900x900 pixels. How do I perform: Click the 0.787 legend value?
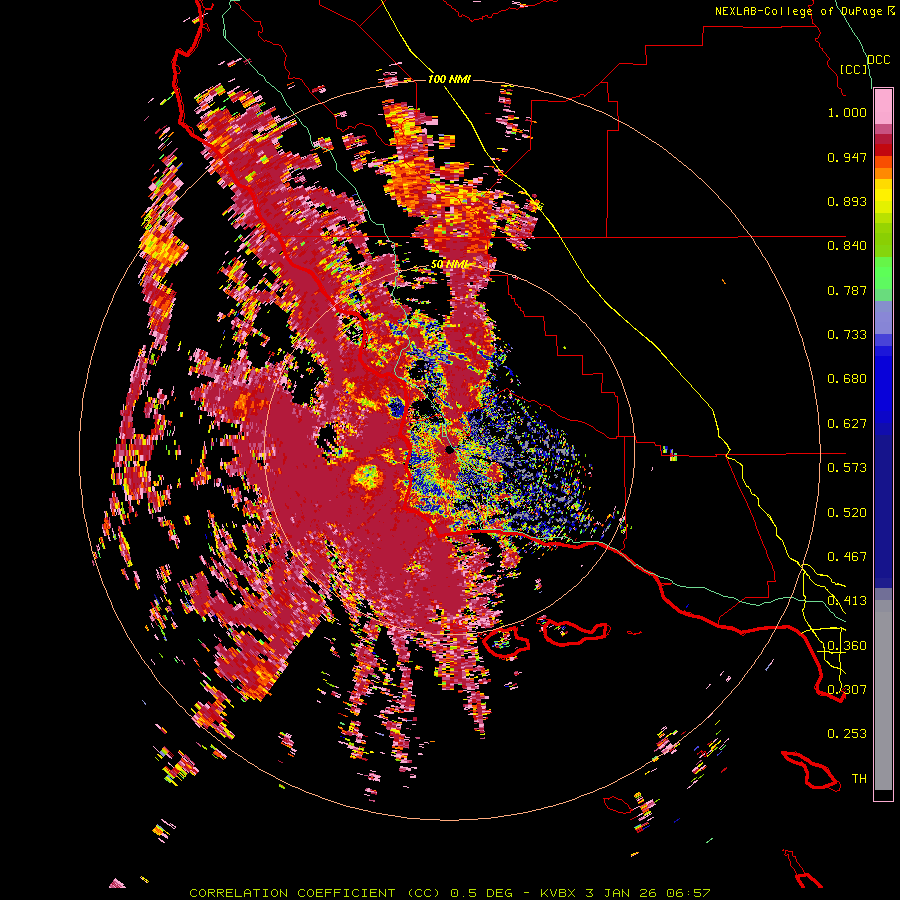click(847, 290)
